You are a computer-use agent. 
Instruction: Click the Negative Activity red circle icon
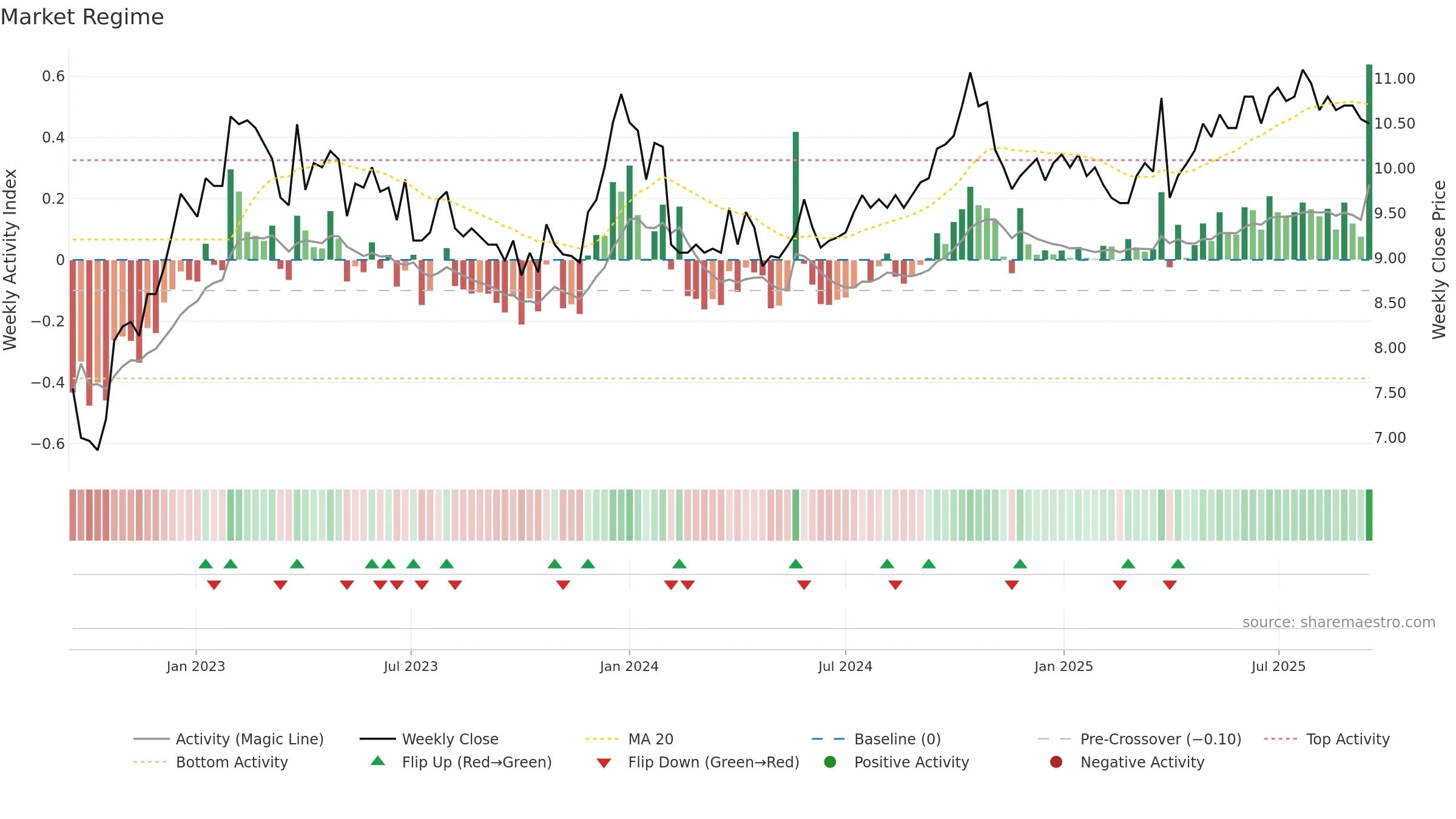[1056, 761]
